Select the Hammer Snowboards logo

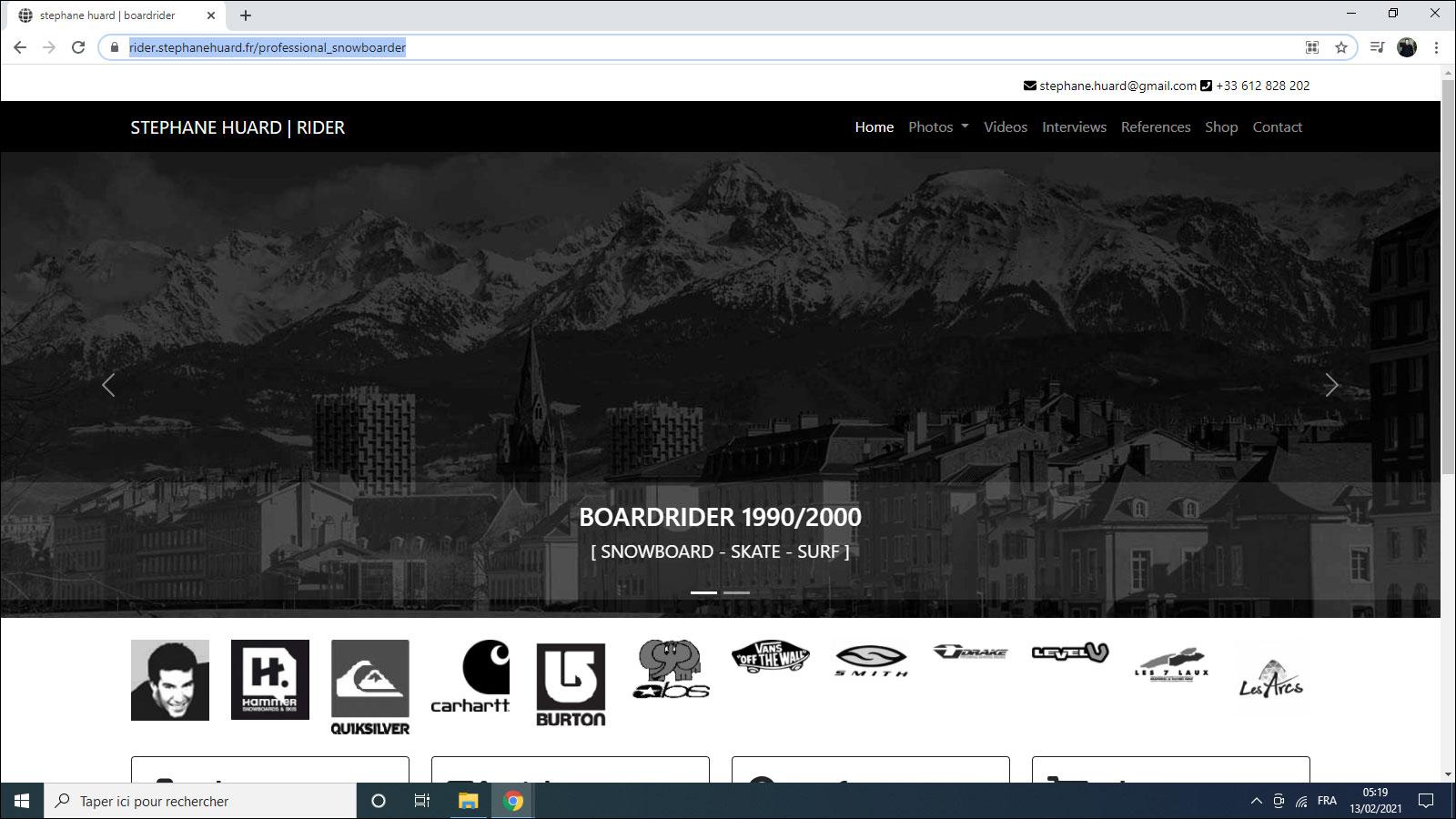269,680
